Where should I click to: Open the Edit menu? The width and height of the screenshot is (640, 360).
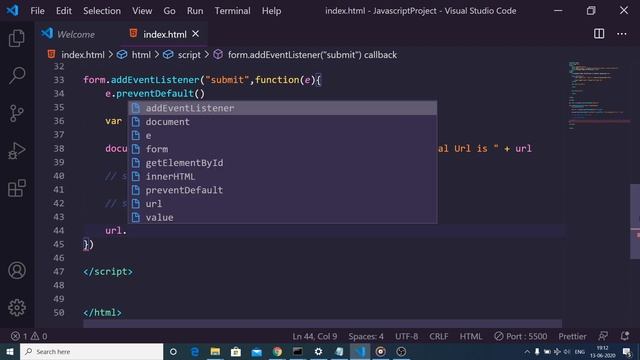[64, 11]
